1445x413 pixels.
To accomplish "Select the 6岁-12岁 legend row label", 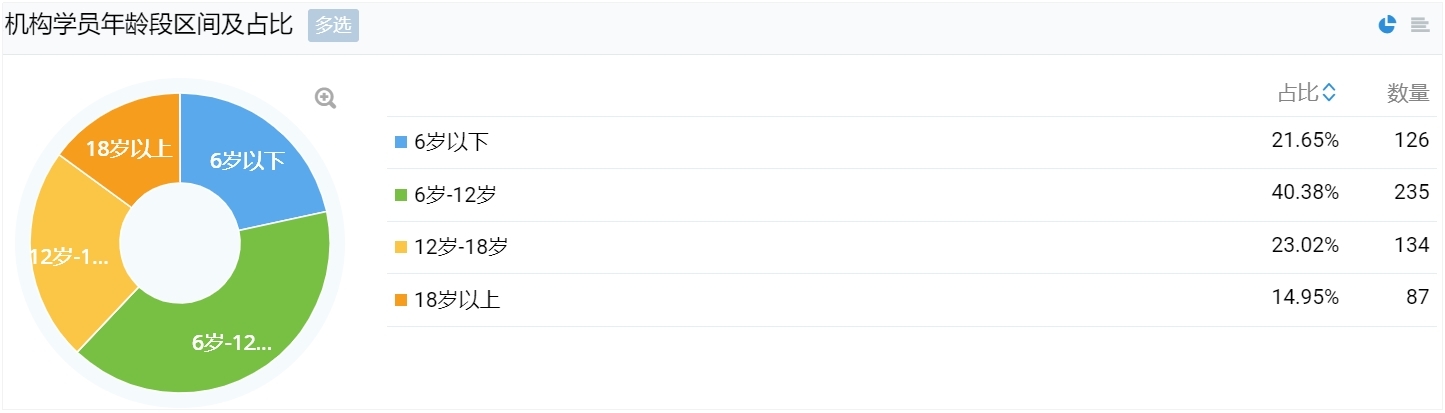I will click(455, 195).
